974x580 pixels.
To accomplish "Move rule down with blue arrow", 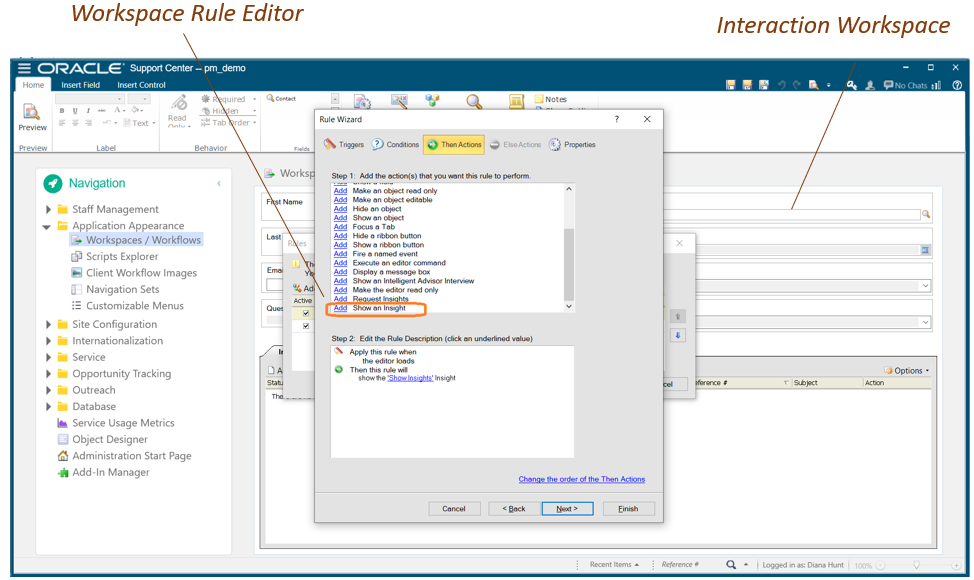I will tap(678, 335).
